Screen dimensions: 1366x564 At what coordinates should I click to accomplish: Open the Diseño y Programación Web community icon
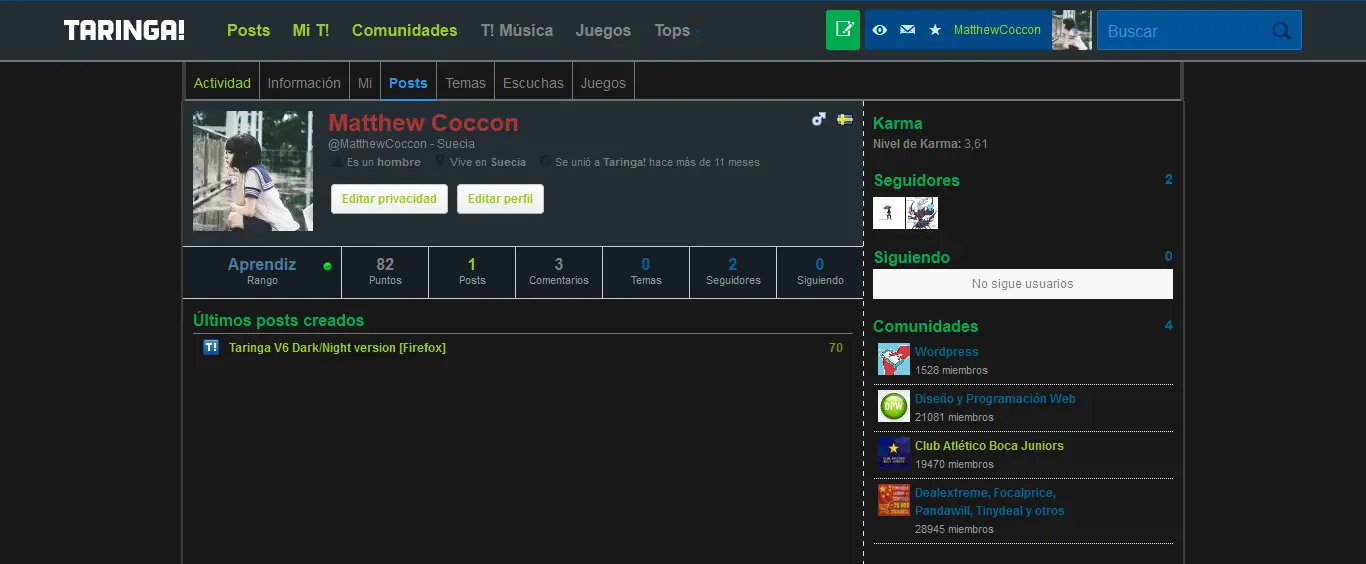click(893, 406)
